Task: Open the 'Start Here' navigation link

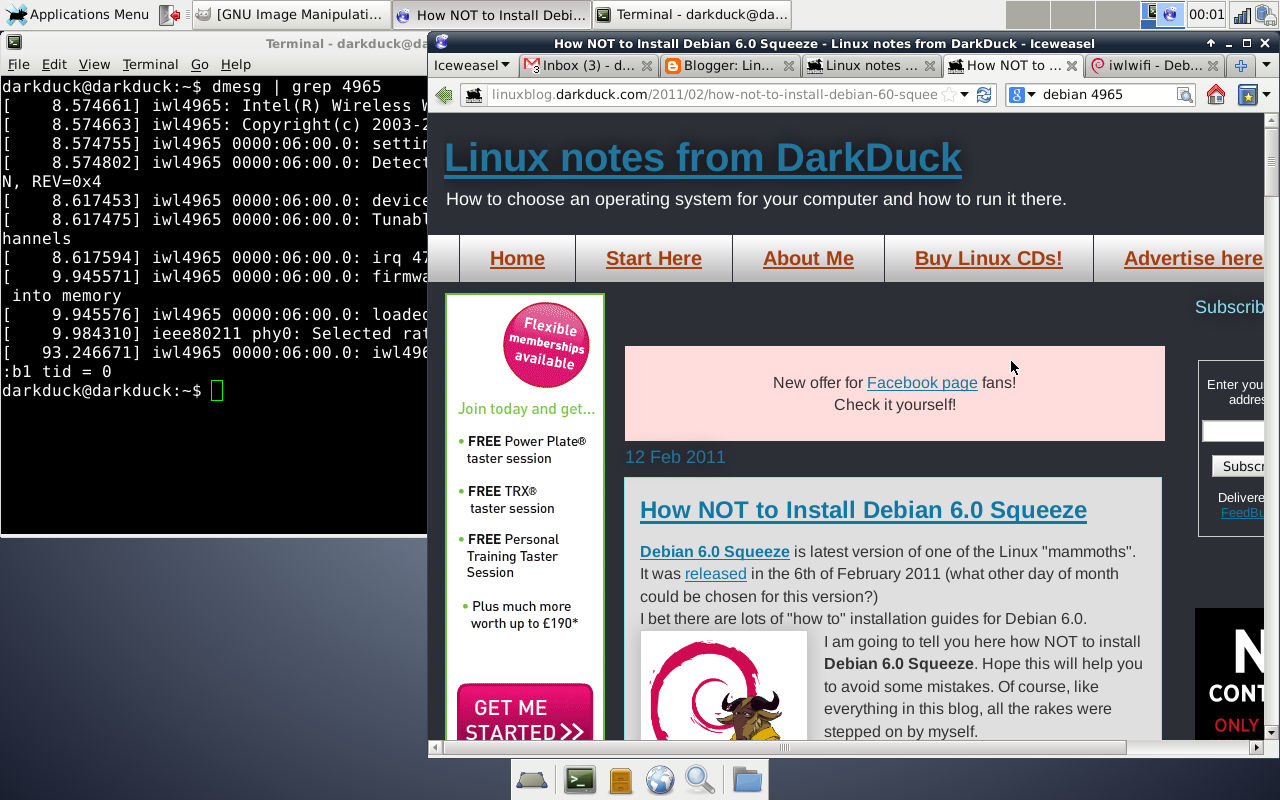Action: (654, 258)
